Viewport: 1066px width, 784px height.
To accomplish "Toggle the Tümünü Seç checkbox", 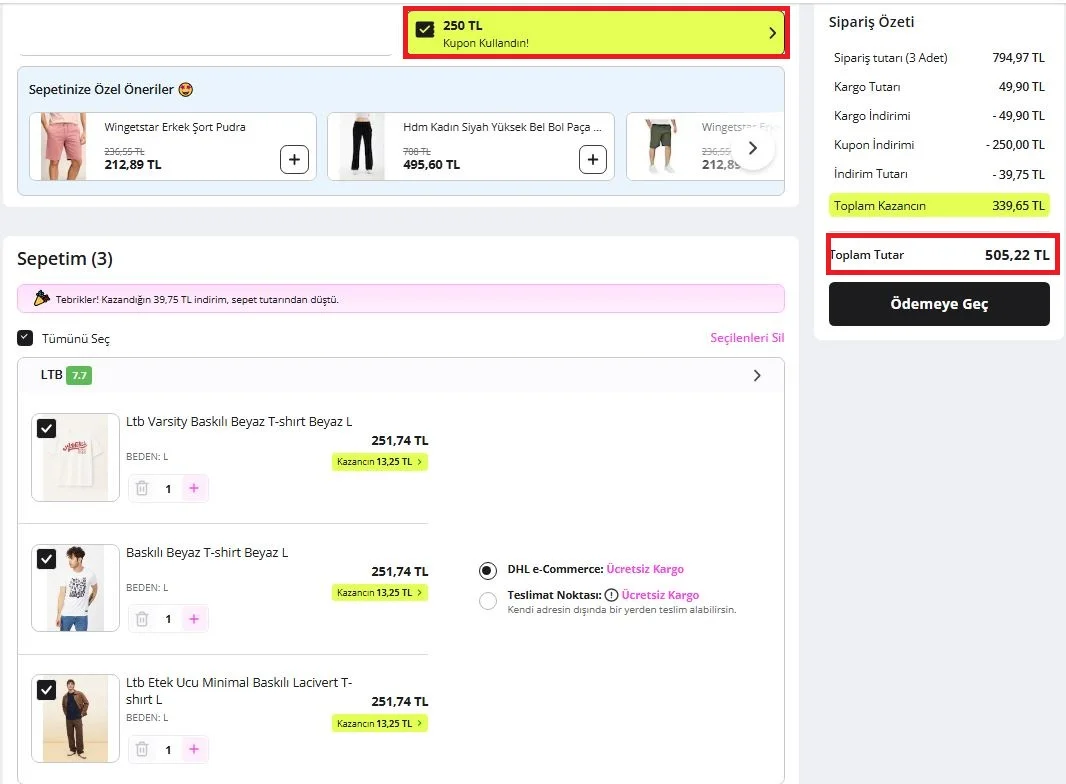I will pos(25,338).
